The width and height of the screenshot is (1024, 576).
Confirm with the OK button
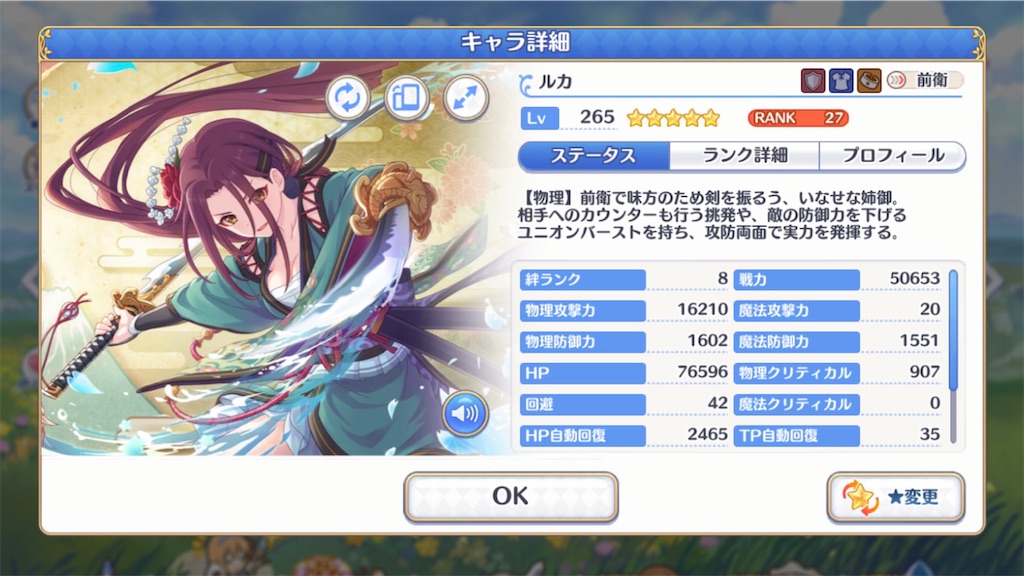pyautogui.click(x=511, y=496)
